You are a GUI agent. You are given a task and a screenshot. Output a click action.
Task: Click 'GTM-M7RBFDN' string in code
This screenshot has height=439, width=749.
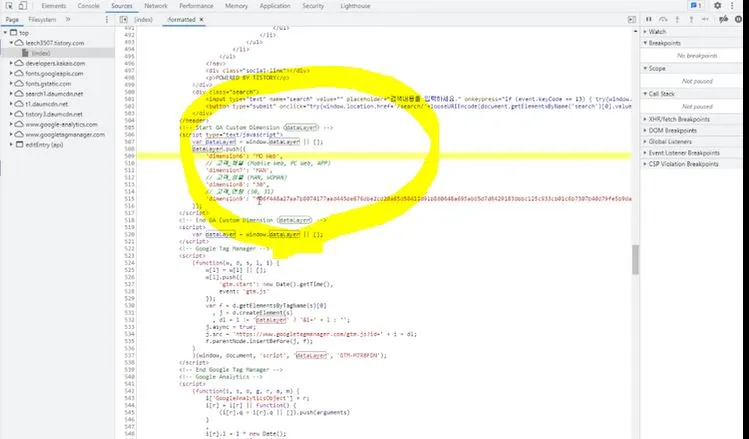[x=358, y=355]
